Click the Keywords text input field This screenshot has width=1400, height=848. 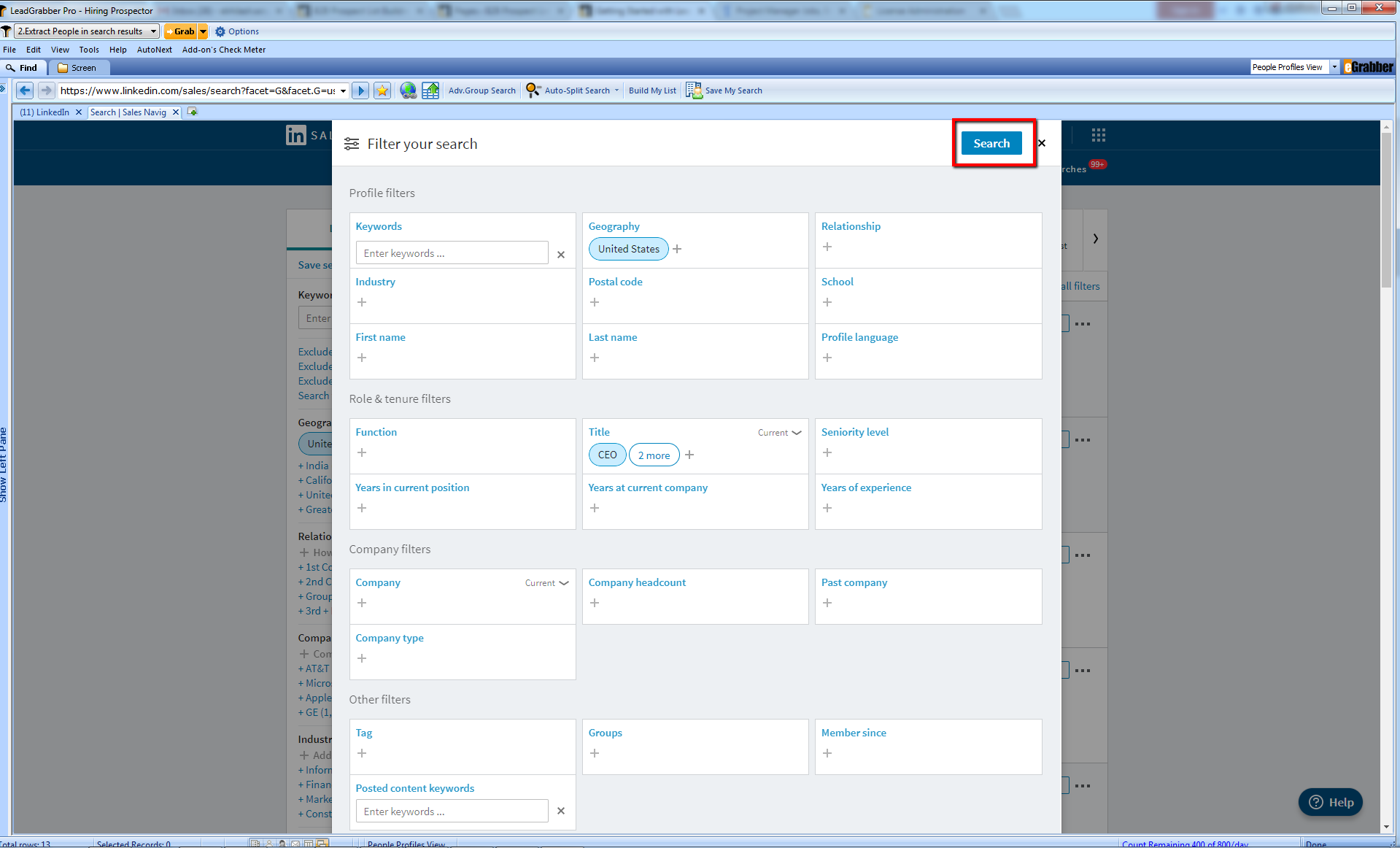[x=452, y=253]
